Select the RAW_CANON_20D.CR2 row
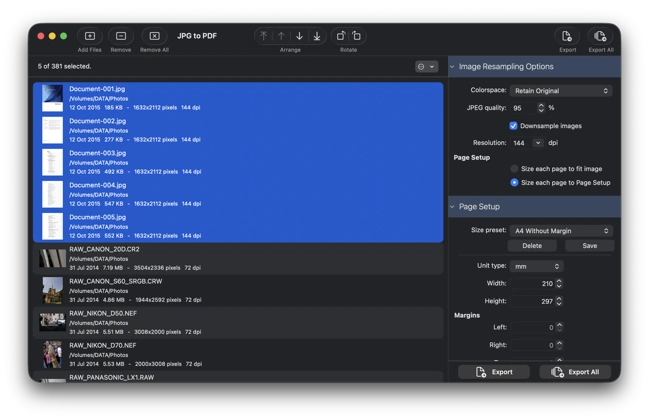 tap(238, 258)
